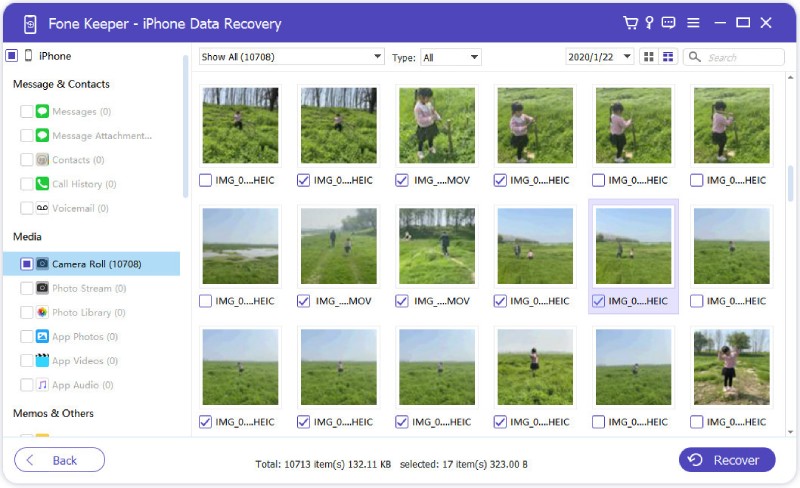Click the App Photos icon

42,336
